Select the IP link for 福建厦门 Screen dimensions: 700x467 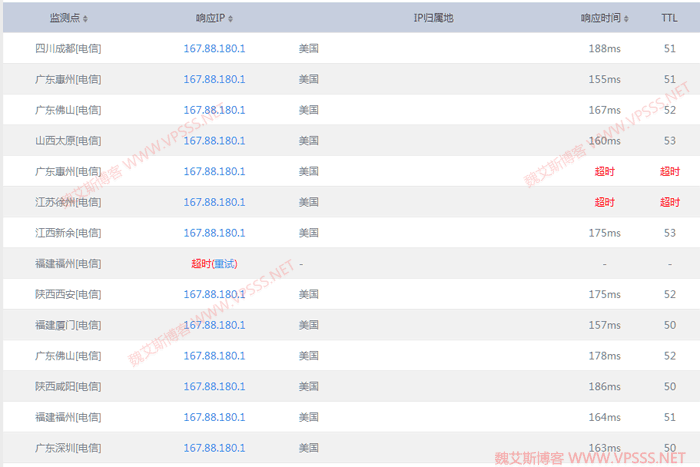tap(214, 325)
